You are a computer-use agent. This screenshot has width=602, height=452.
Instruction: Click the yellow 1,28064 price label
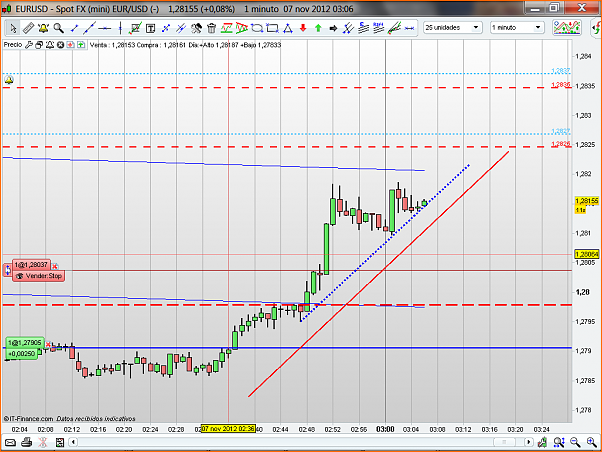point(587,254)
